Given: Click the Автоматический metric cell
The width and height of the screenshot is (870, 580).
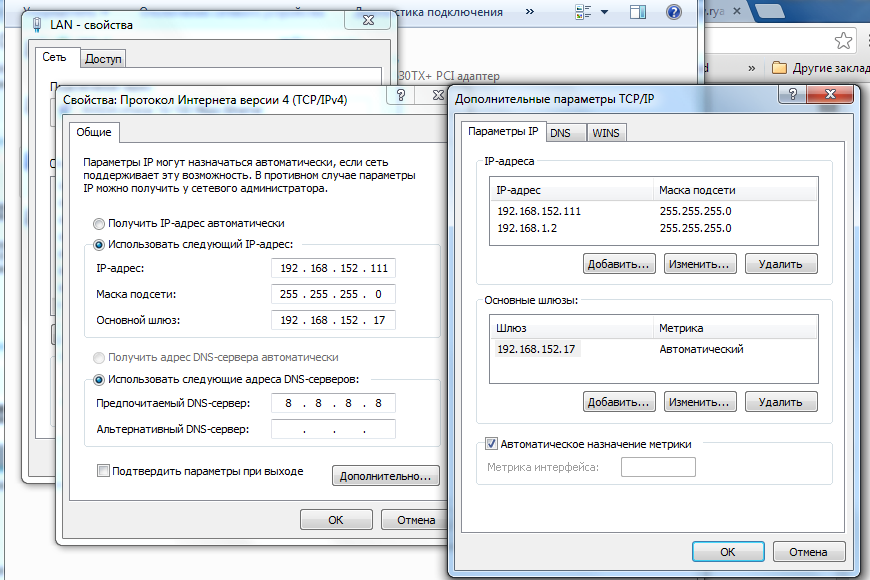Looking at the screenshot, I should 701,349.
